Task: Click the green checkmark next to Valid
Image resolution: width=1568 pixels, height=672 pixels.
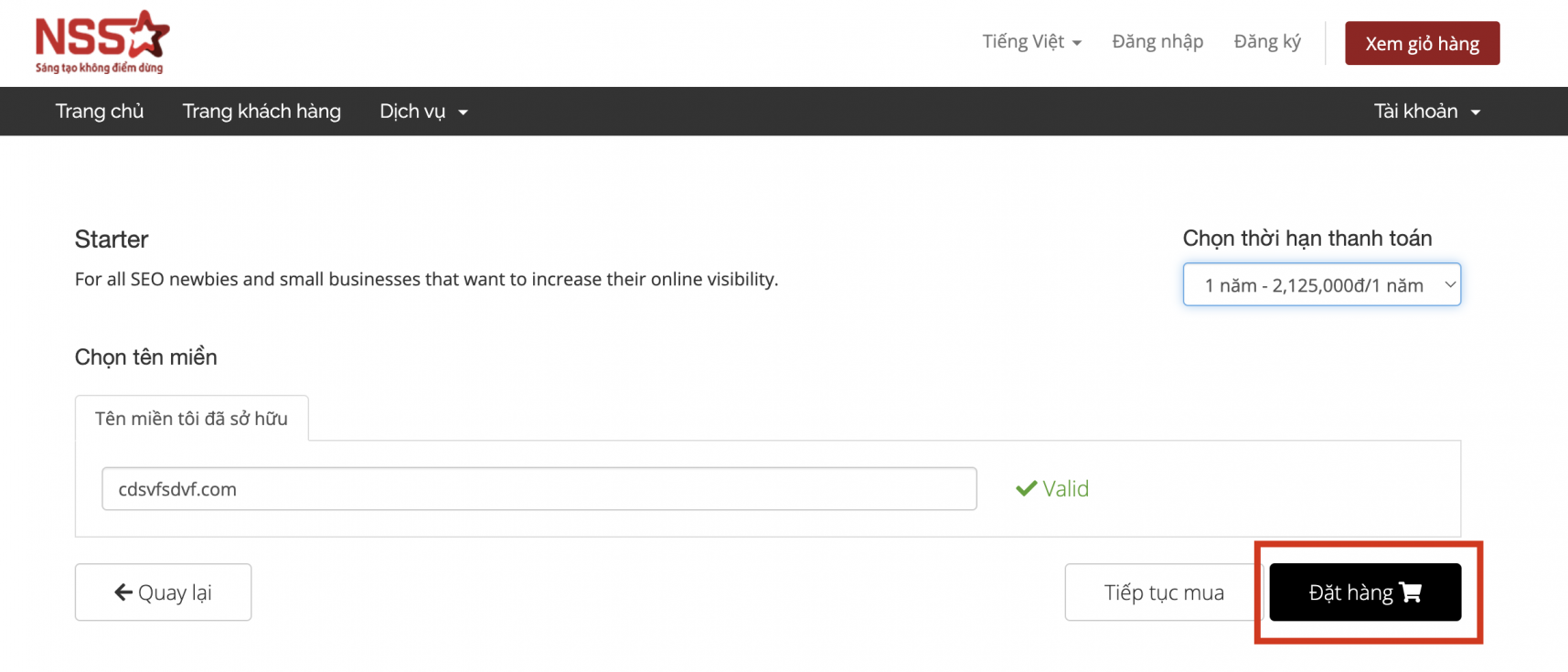Action: pyautogui.click(x=1026, y=489)
